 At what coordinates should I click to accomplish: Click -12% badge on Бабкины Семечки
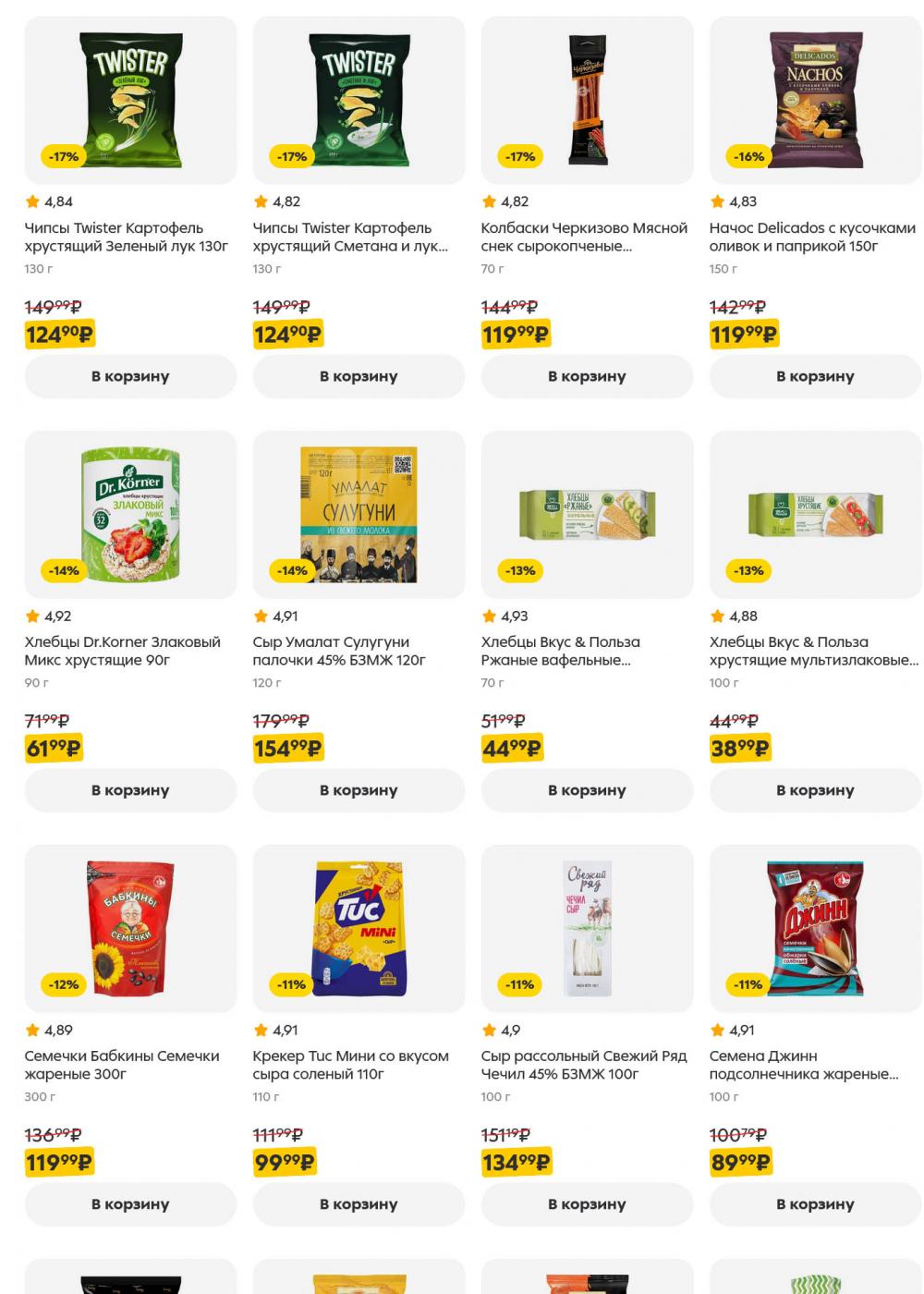coord(64,985)
